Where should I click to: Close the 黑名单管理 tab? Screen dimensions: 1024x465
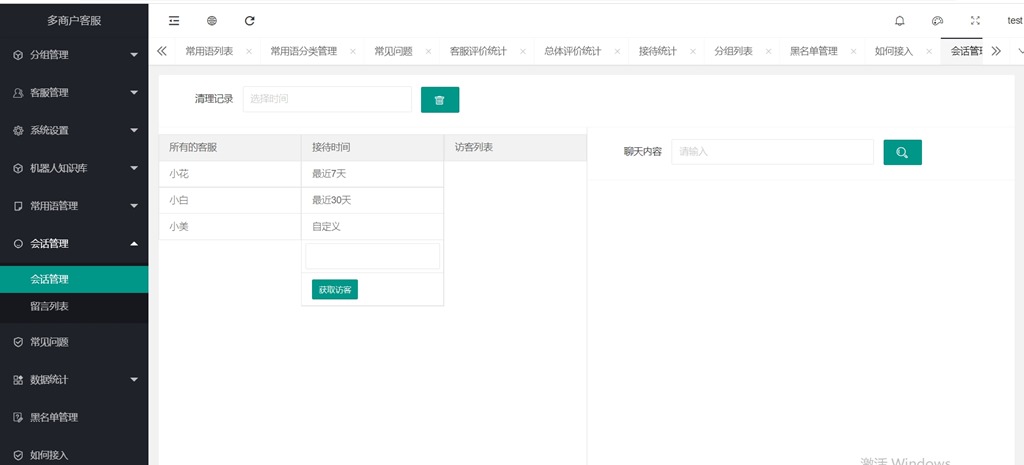click(854, 52)
